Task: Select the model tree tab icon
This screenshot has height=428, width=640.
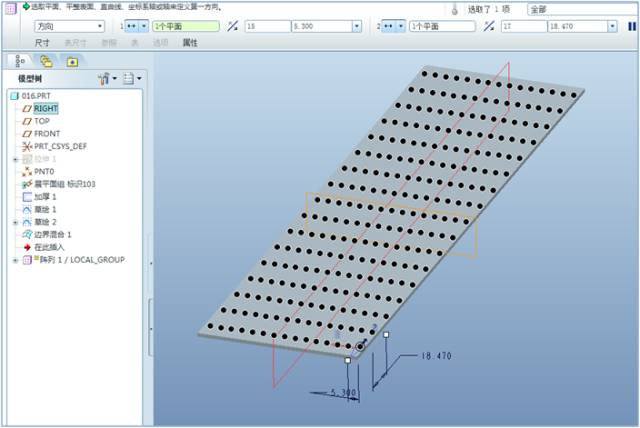Action: click(21, 60)
